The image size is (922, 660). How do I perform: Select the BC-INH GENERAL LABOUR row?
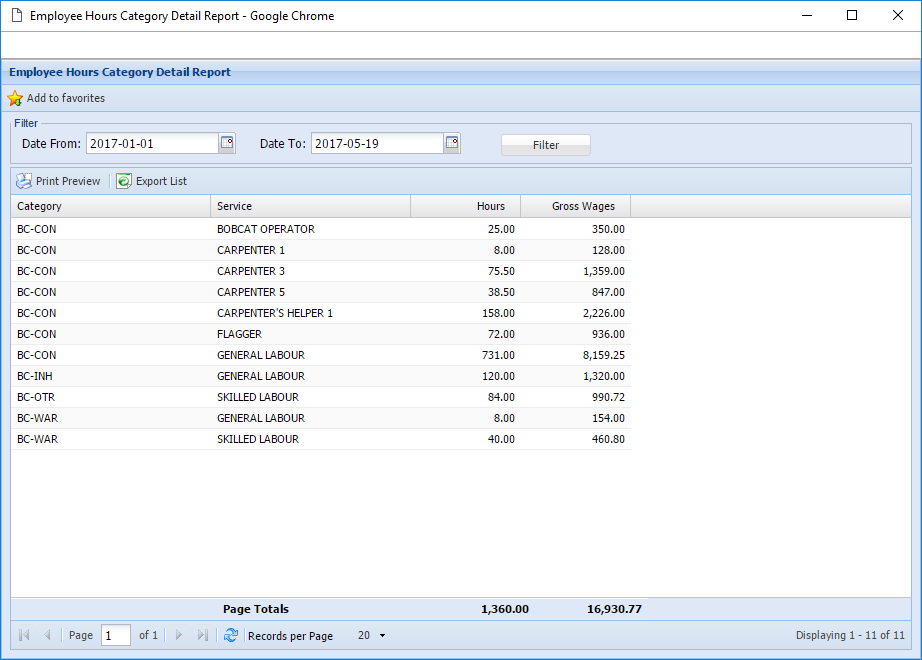[300, 376]
